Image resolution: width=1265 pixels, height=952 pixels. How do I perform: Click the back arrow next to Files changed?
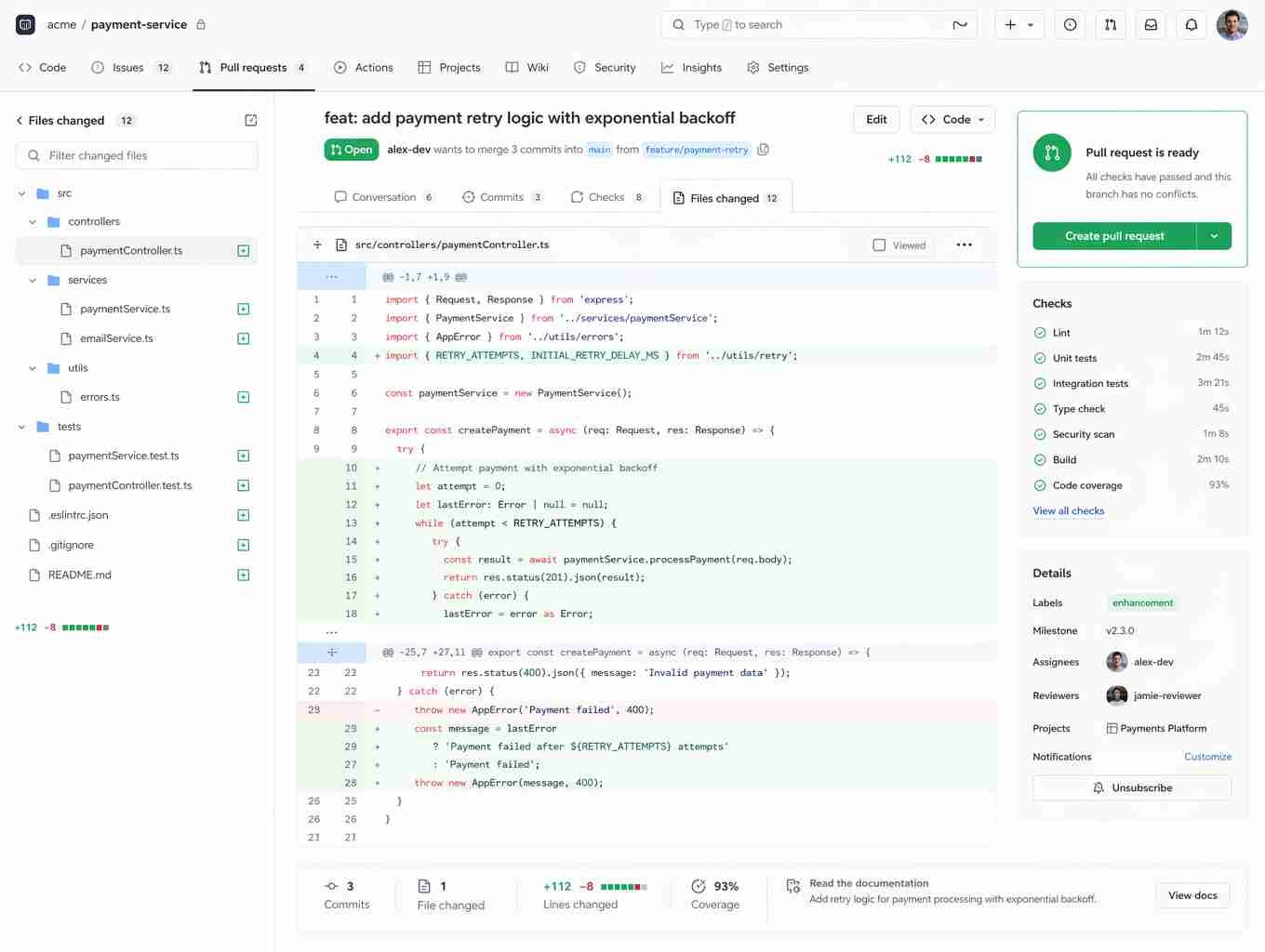(x=20, y=121)
